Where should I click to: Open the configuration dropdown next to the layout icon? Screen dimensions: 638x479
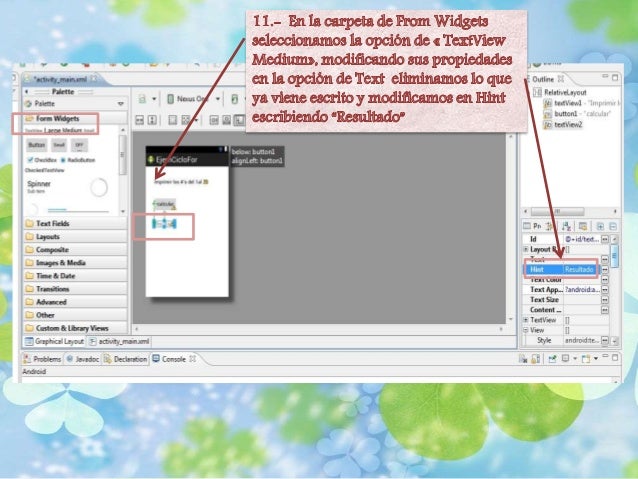point(154,99)
